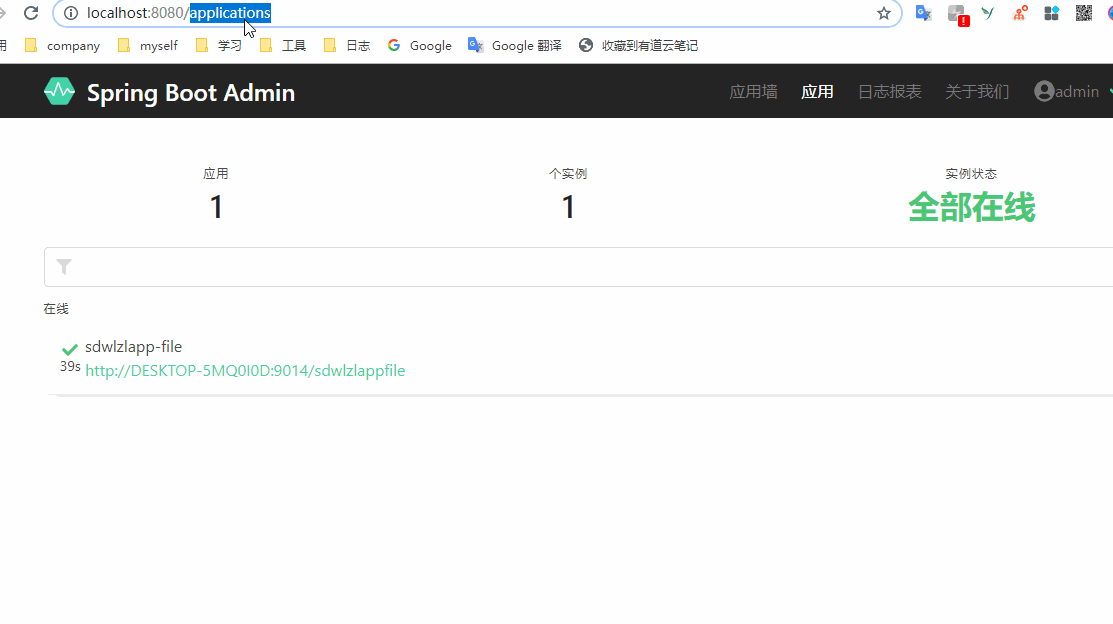
Task: Click the Spring Boot Admin heartbeat logo
Action: tap(59, 92)
